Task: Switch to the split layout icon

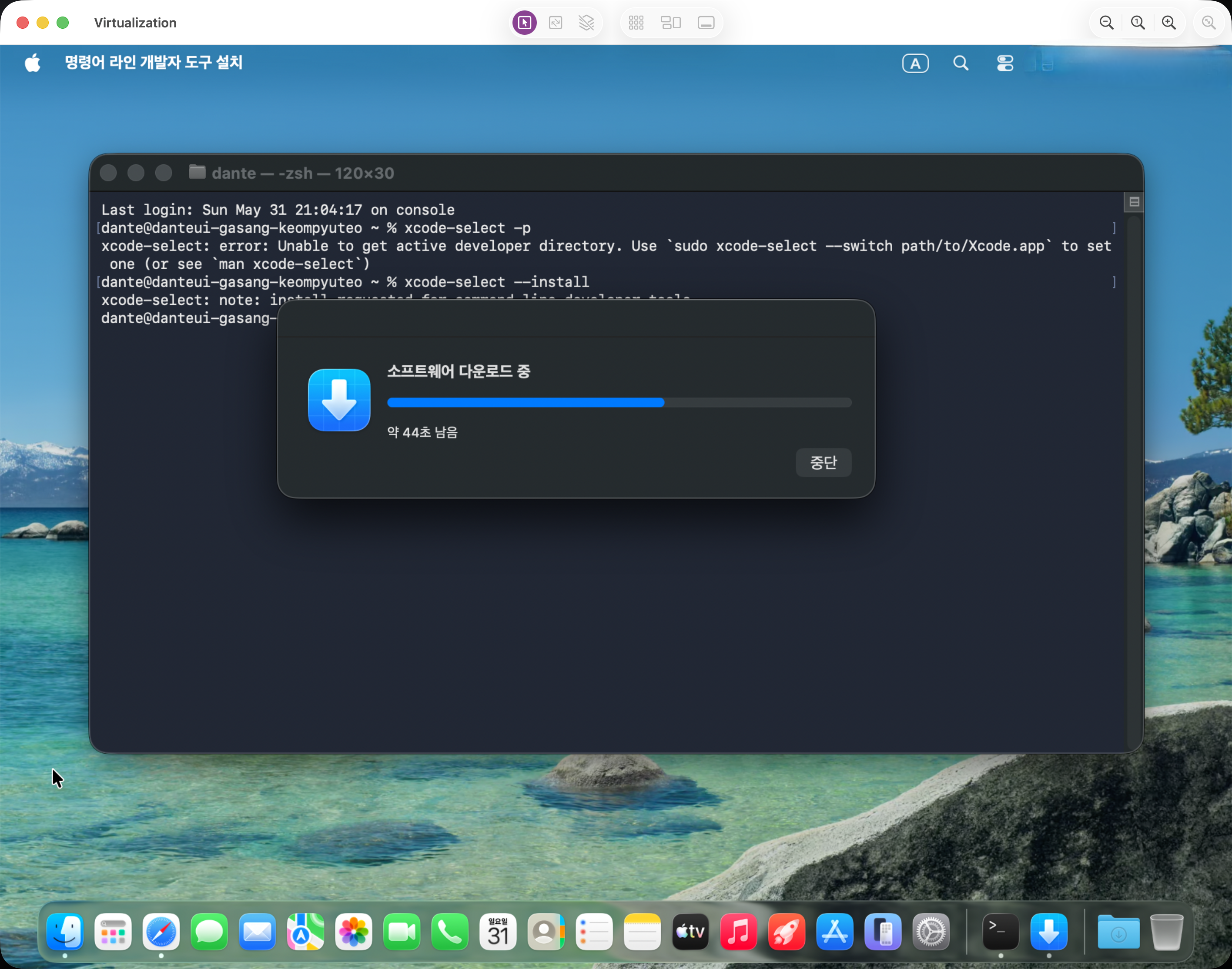Action: pos(671,23)
